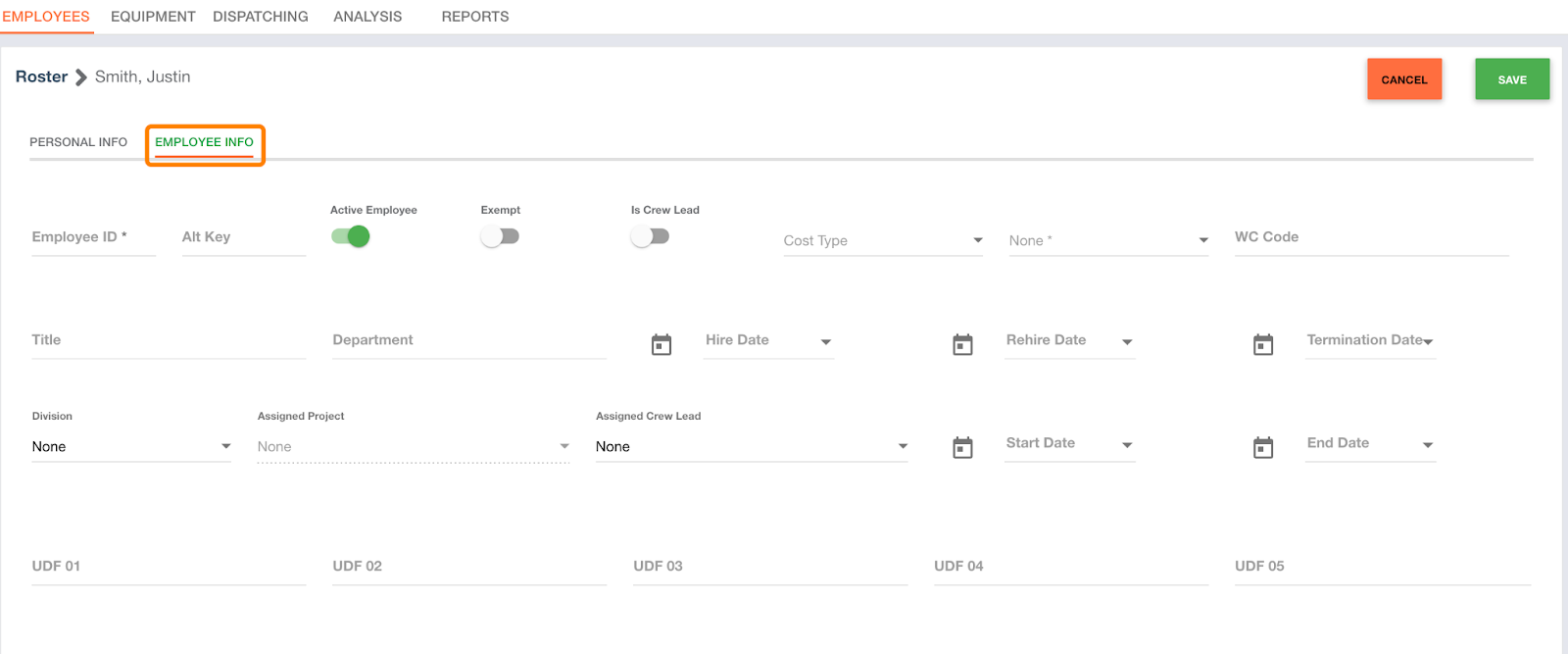Click the breadcrumb chevron after Roster

[81, 77]
